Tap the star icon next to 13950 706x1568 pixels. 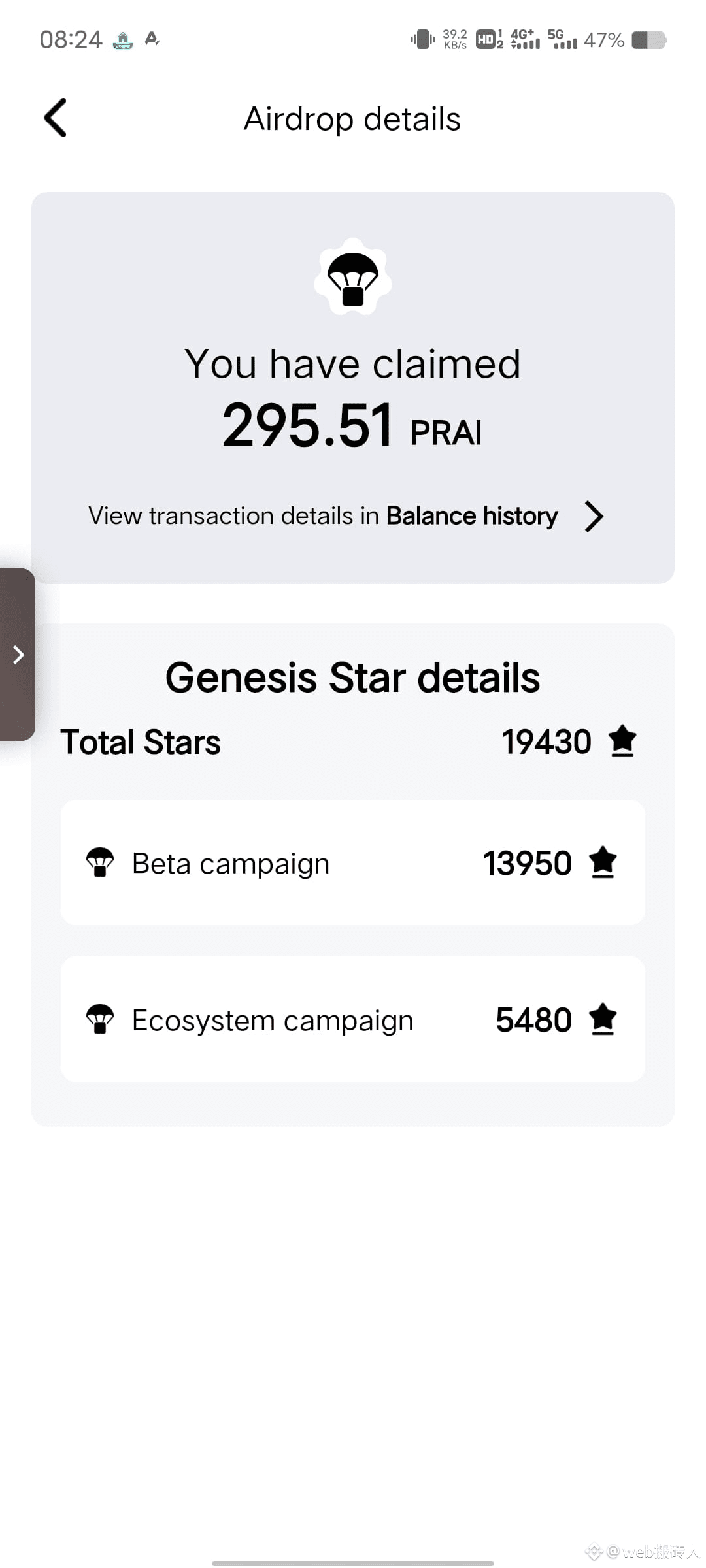603,862
